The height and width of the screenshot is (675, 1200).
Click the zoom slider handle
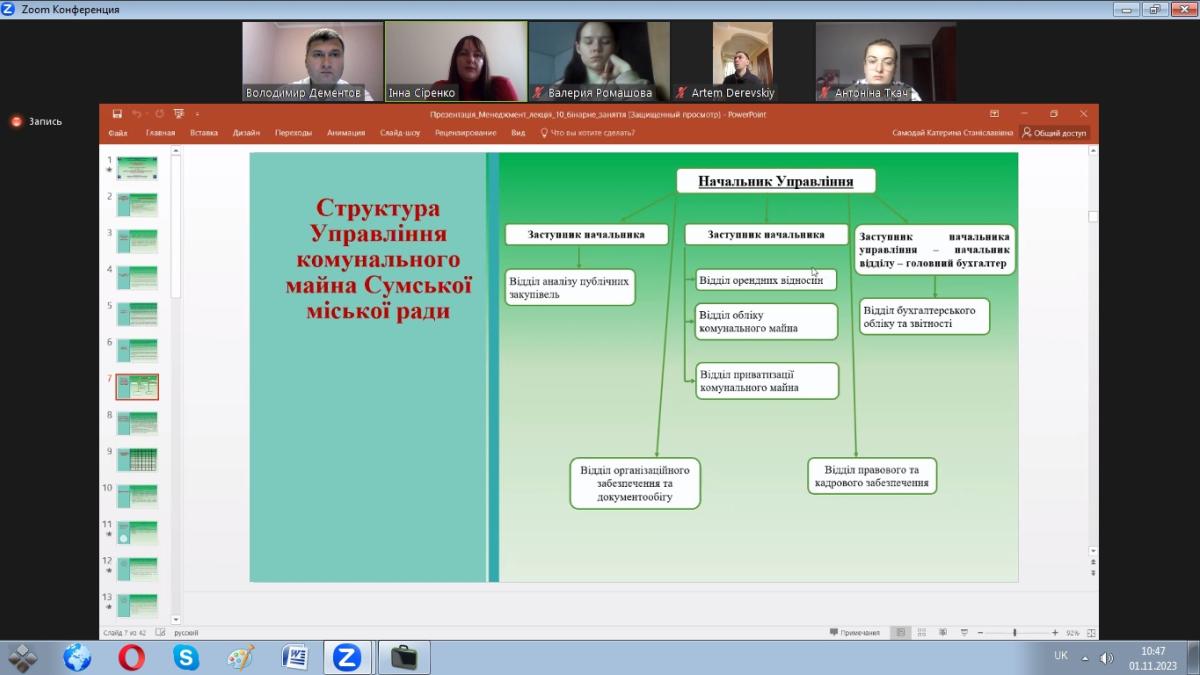point(1015,633)
